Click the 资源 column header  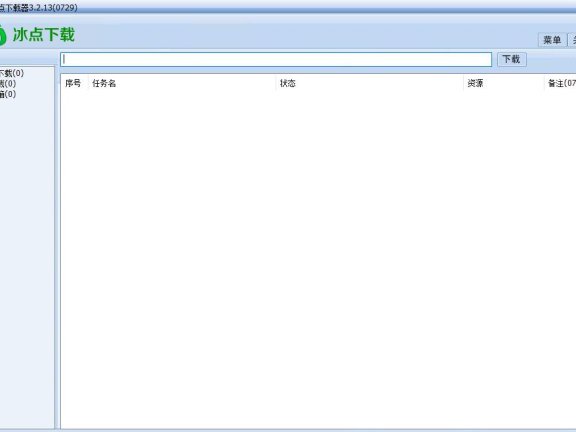click(503, 83)
